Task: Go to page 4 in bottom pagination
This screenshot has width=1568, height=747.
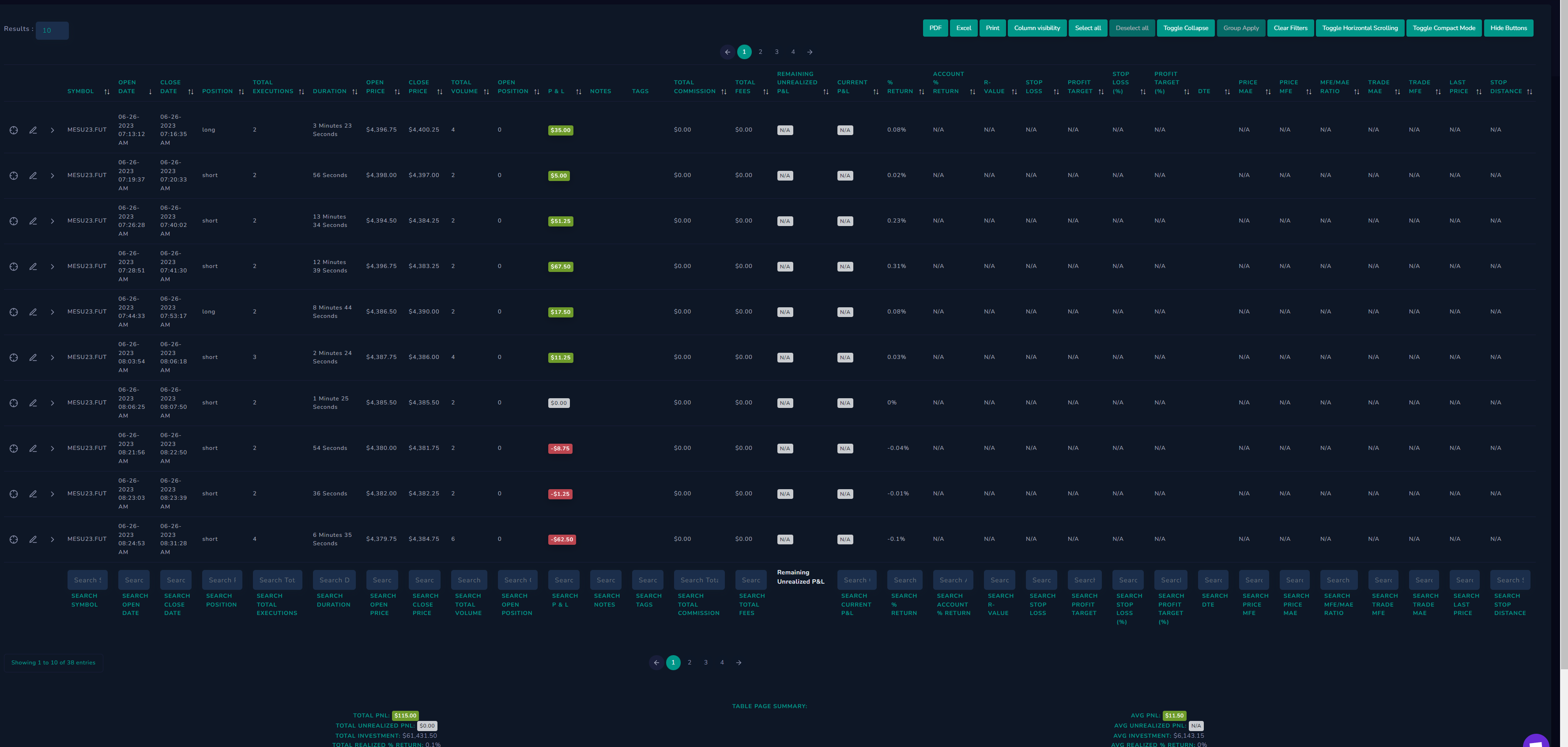Action: pyautogui.click(x=722, y=662)
